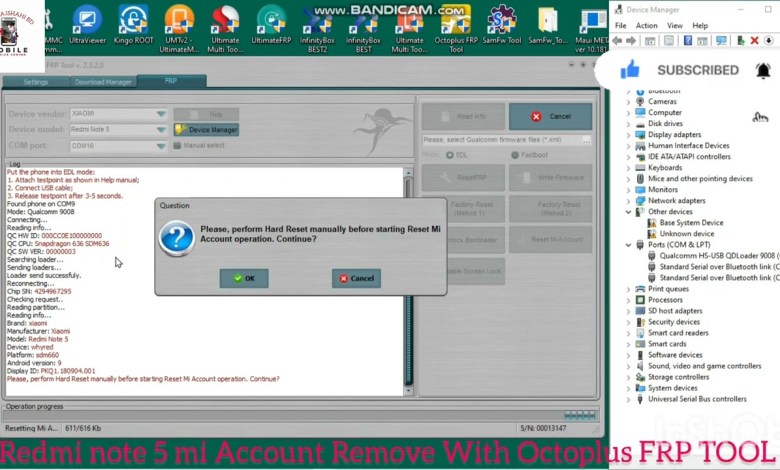The image size is (780, 470).
Task: Select Unknown device entry
Action: 686,234
